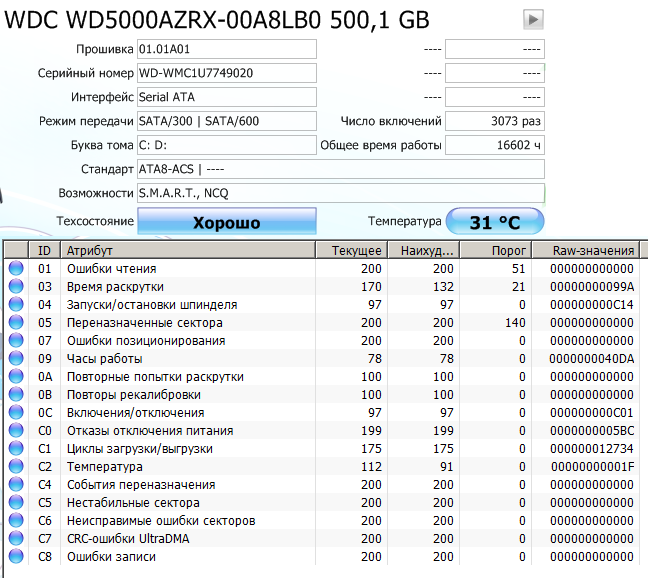Click status icon for Циклы загрузки/выгрузки
This screenshot has height=578, width=648.
[x=16, y=448]
